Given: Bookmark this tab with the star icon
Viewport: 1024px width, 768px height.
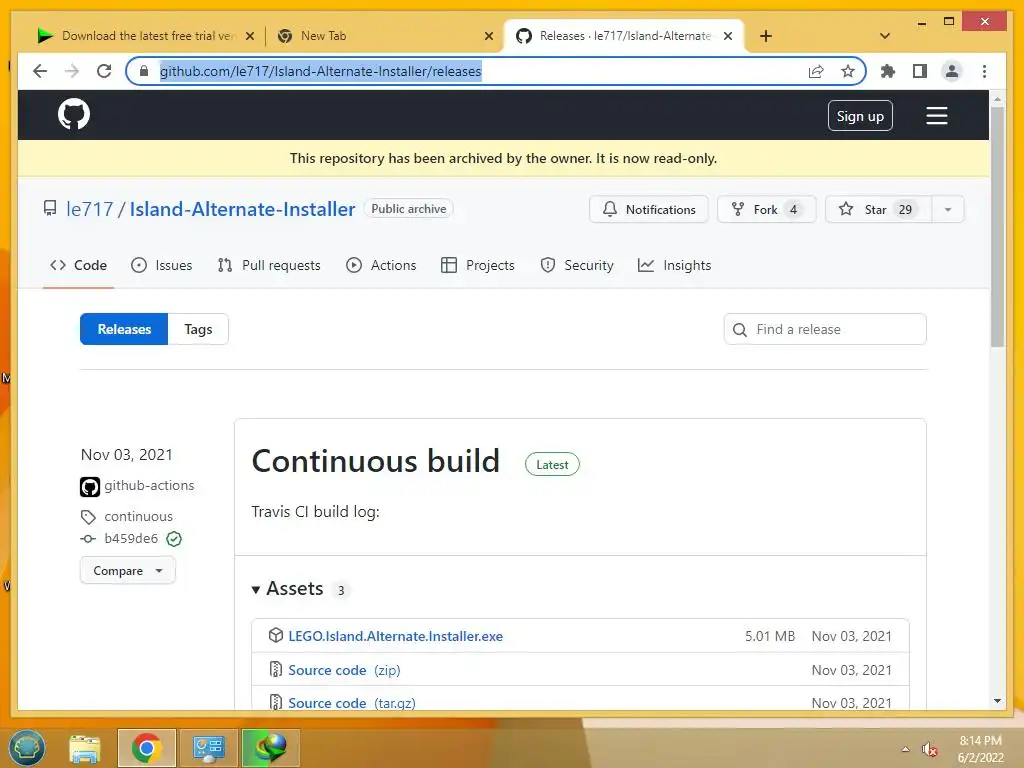Looking at the screenshot, I should 848,71.
